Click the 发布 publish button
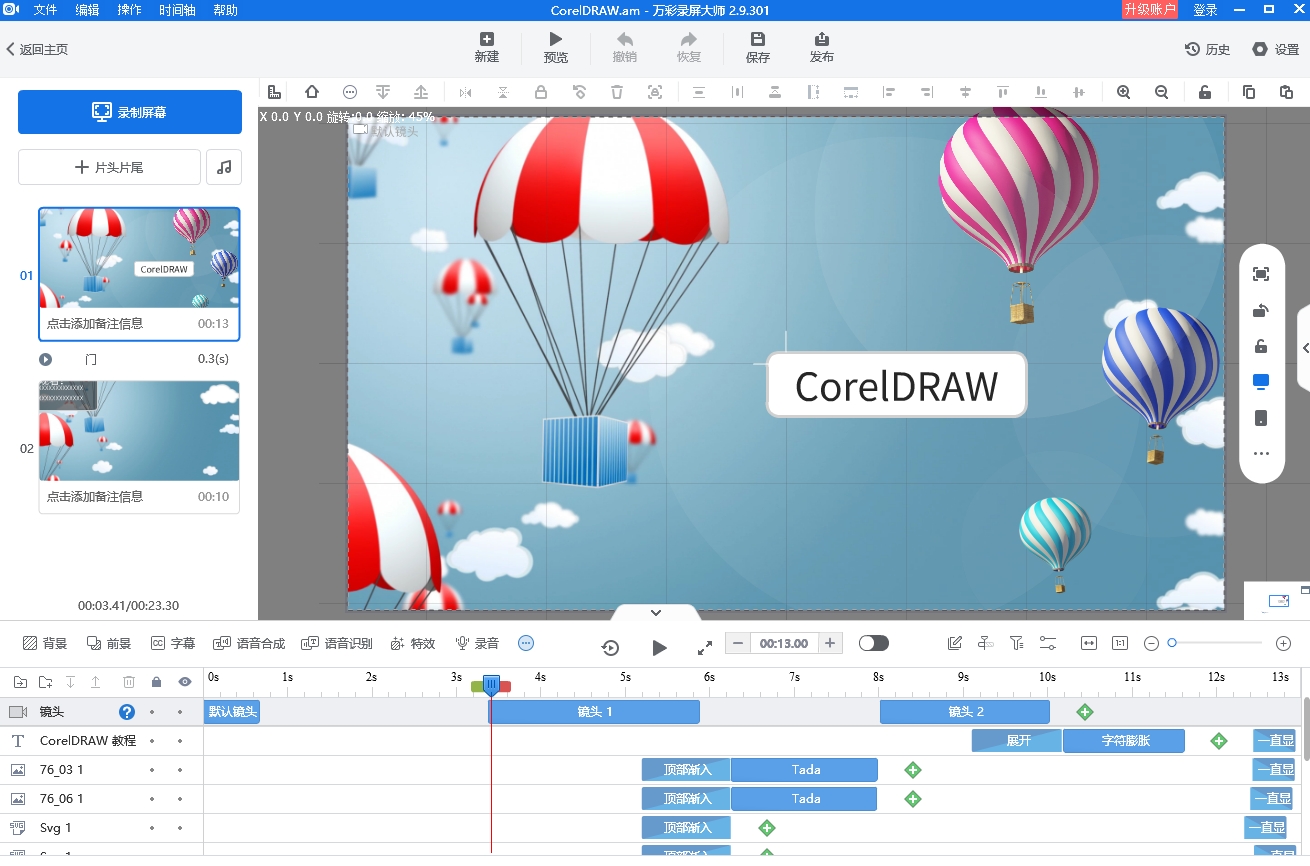This screenshot has height=866, width=1310. click(822, 48)
